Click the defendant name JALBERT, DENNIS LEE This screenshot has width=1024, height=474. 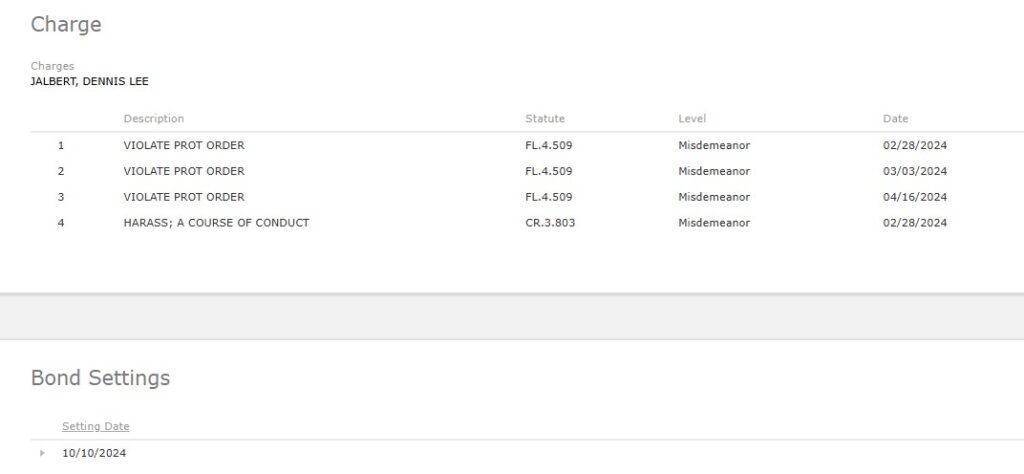click(89, 82)
